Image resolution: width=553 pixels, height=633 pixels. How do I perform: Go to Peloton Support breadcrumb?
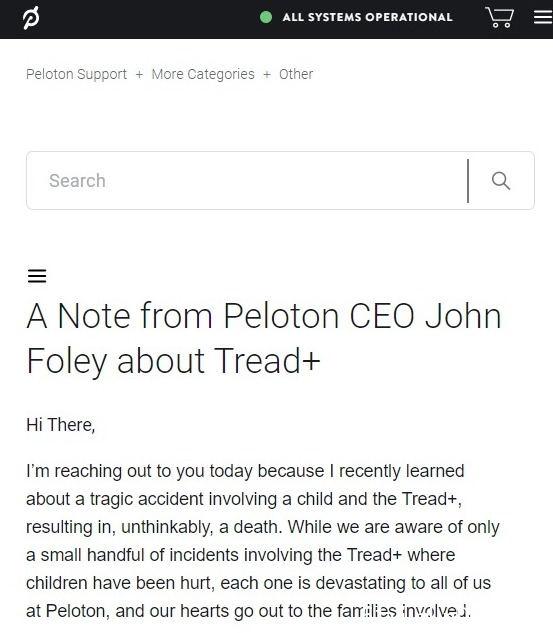pos(76,74)
